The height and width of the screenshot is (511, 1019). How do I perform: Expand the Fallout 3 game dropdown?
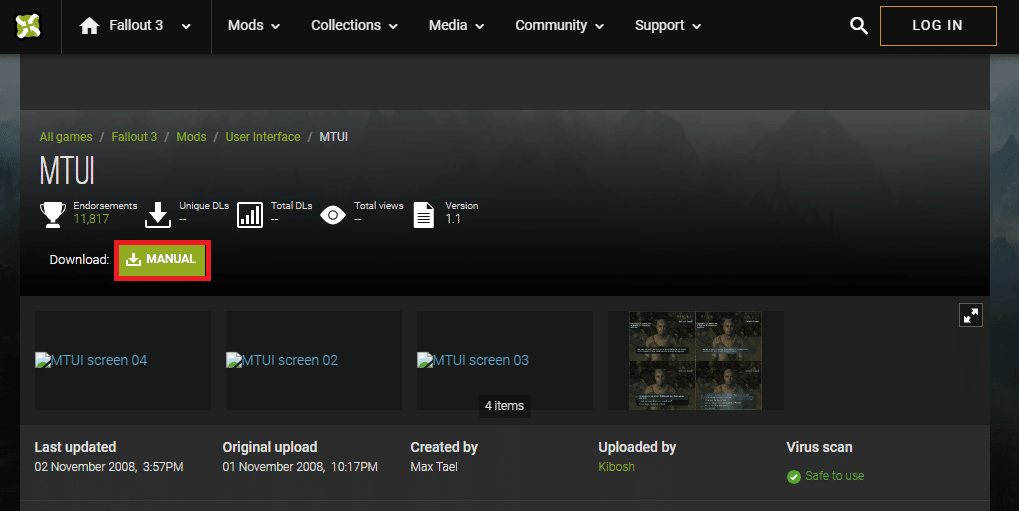[186, 26]
